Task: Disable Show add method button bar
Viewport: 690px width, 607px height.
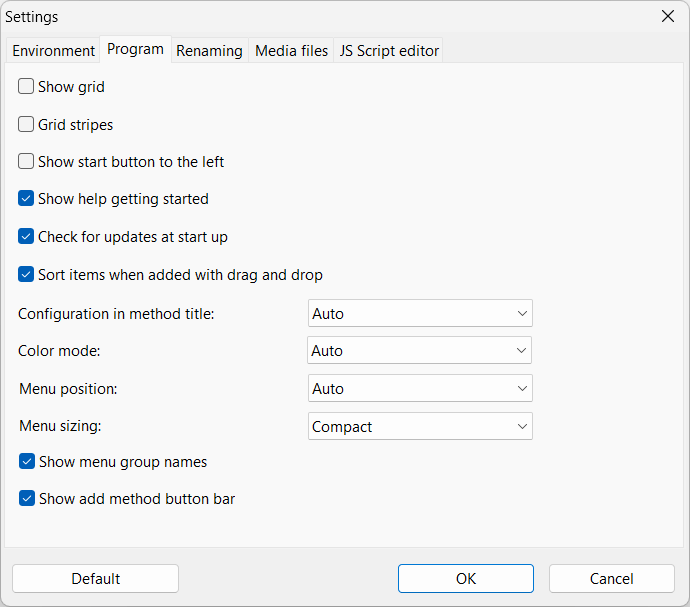Action: [27, 498]
